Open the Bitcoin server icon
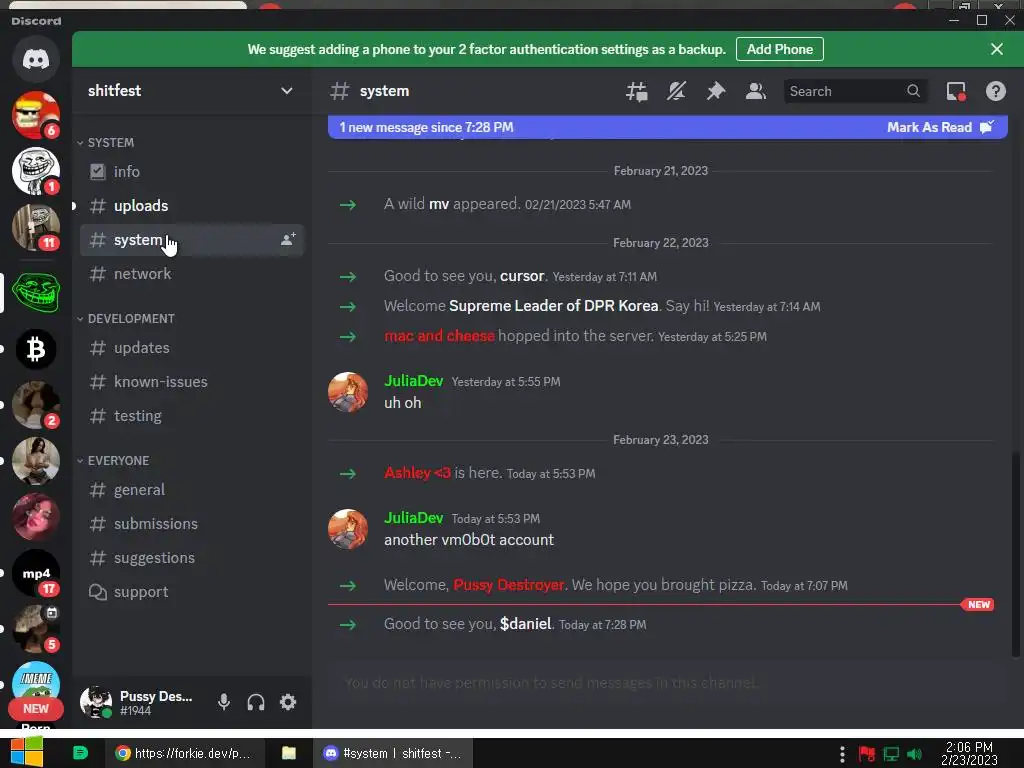The height and width of the screenshot is (768, 1024). click(x=36, y=349)
